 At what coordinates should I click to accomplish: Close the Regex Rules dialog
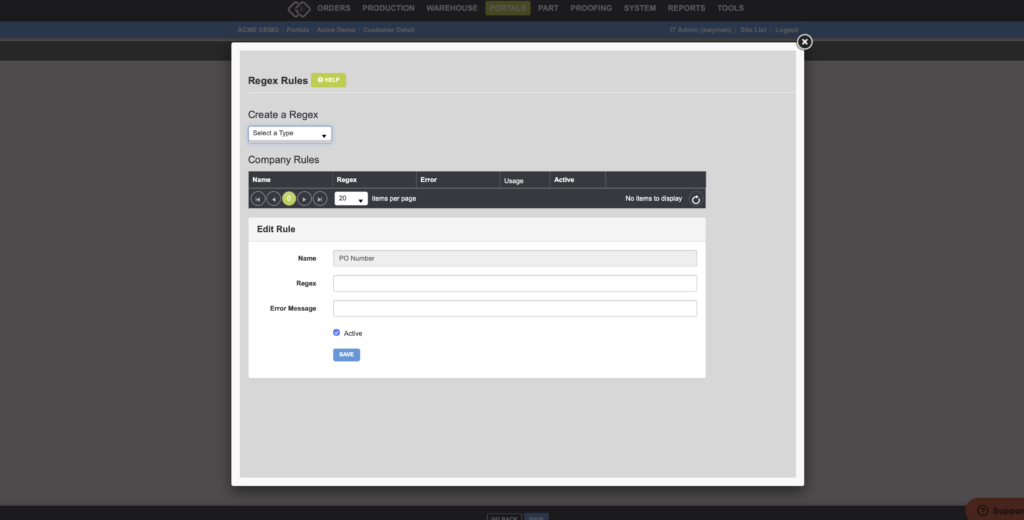(x=805, y=42)
